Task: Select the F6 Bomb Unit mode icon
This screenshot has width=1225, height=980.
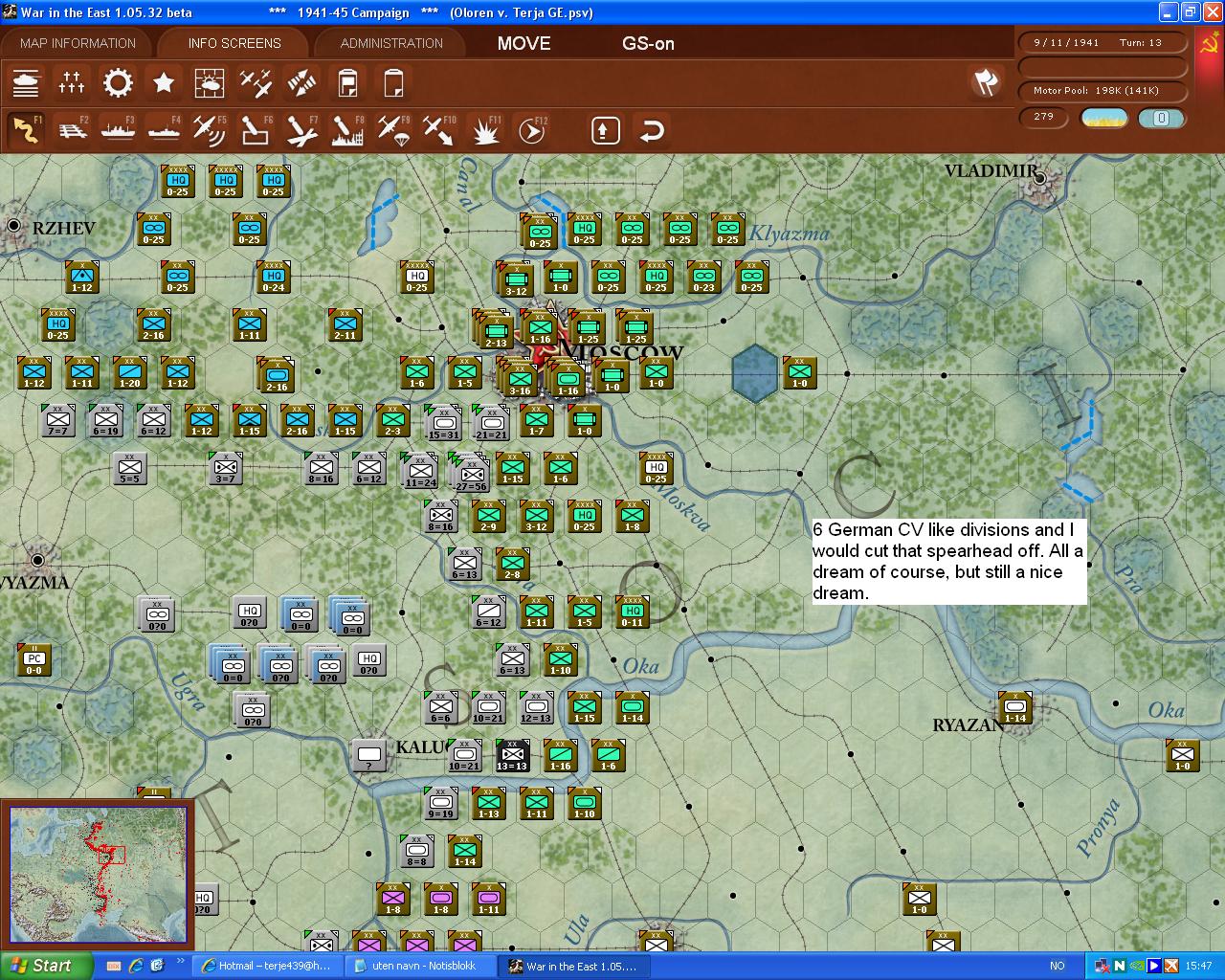Action: click(256, 129)
